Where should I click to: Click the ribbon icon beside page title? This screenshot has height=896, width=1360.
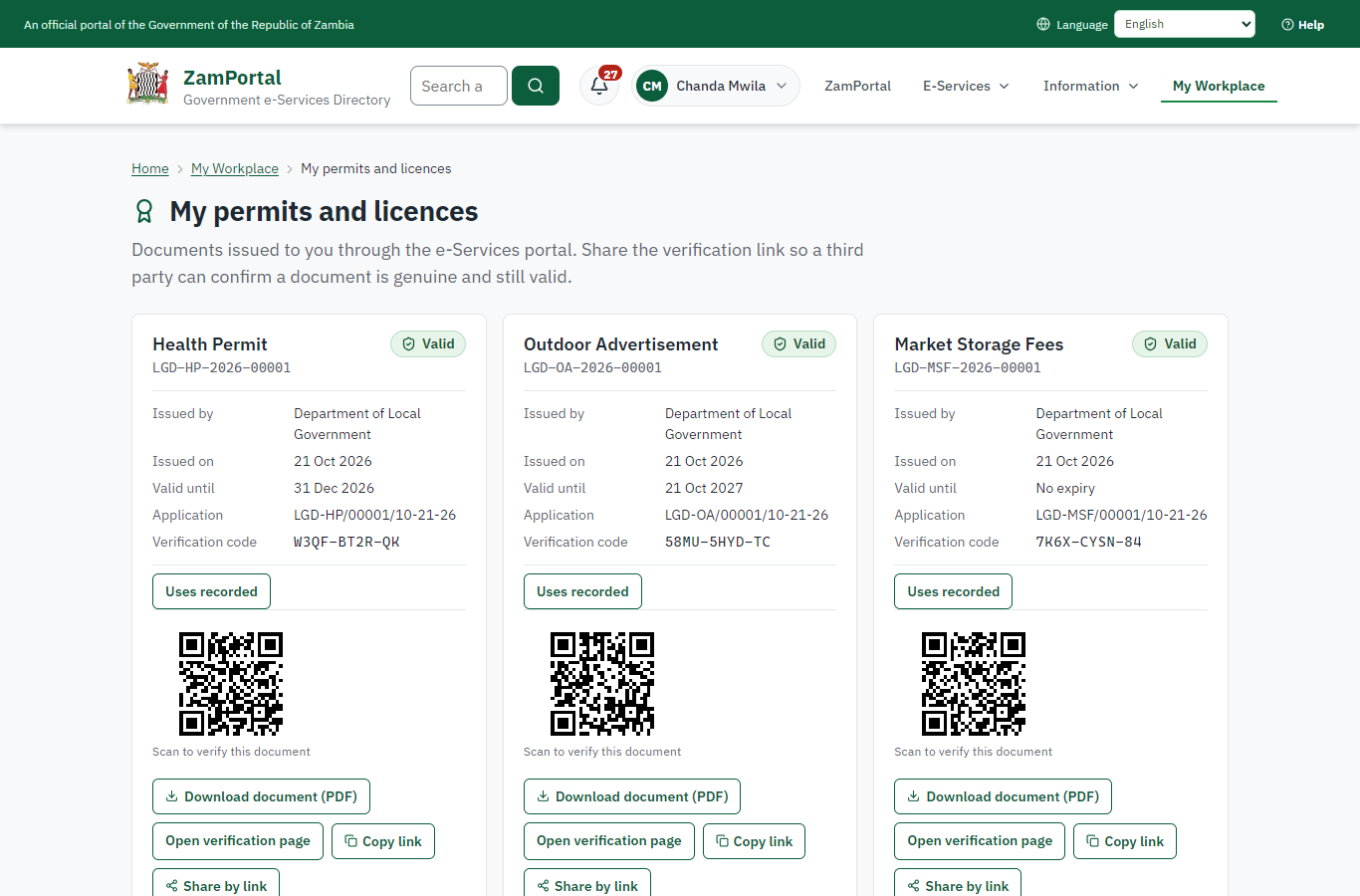[144, 211]
